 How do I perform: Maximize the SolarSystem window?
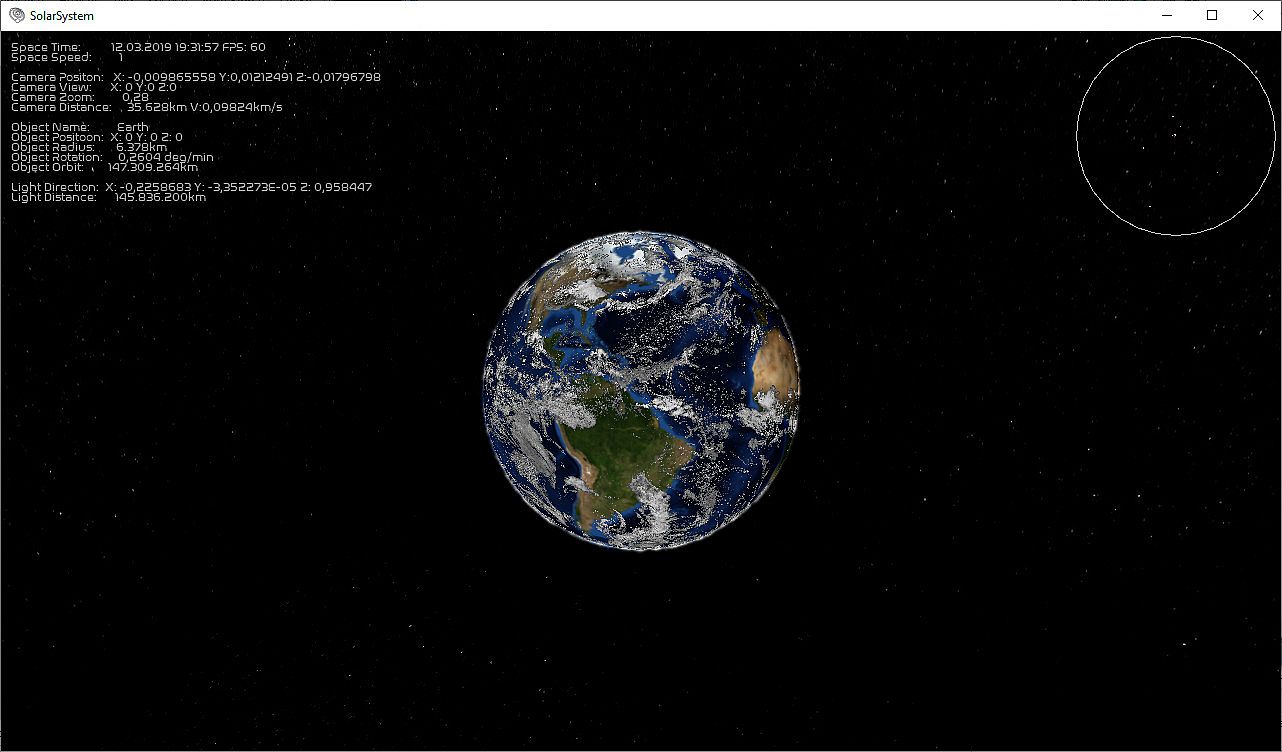pos(1212,15)
